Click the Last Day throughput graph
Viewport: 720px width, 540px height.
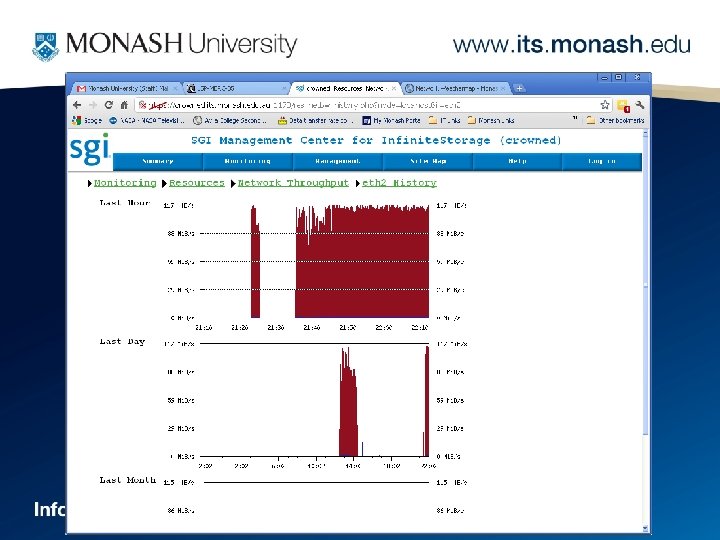click(x=315, y=399)
